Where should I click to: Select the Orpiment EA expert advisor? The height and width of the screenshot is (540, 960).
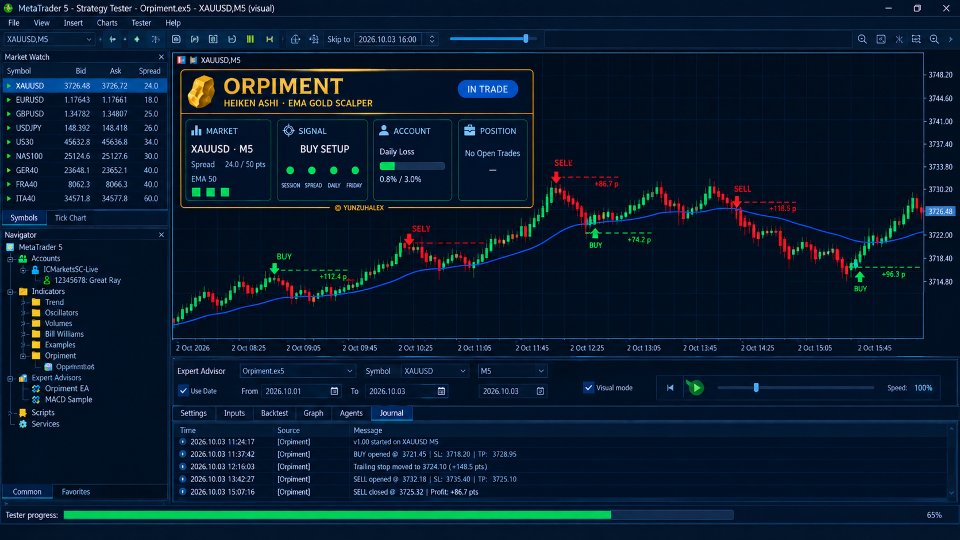pyautogui.click(x=66, y=388)
